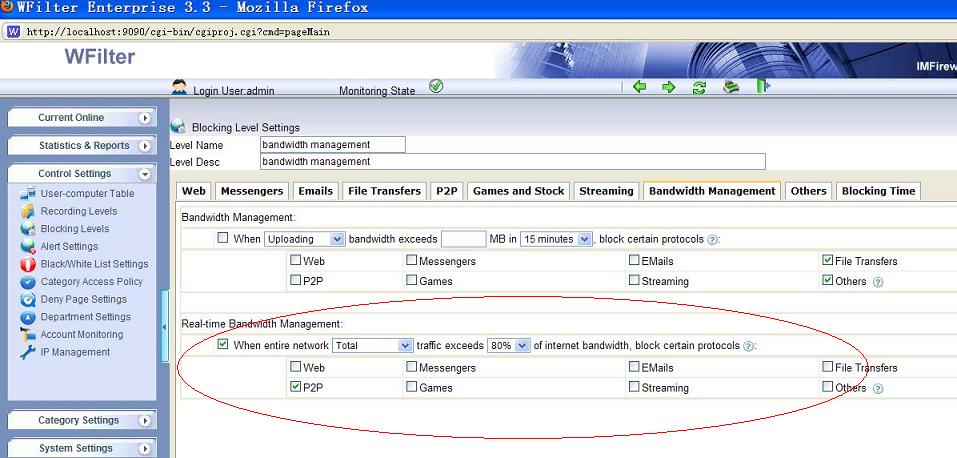Viewport: 957px width, 458px height.
Task: Check Messengers under Bandwidth Management section
Action: 412,260
